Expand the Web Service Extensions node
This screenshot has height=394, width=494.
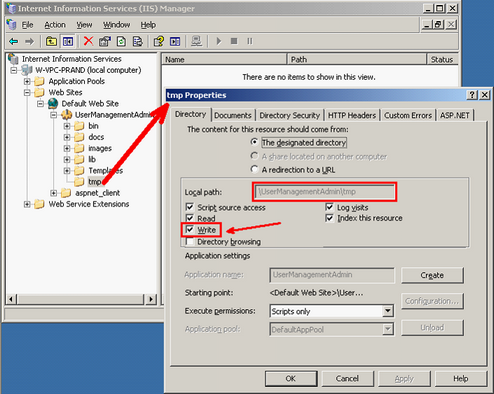[x=27, y=204]
